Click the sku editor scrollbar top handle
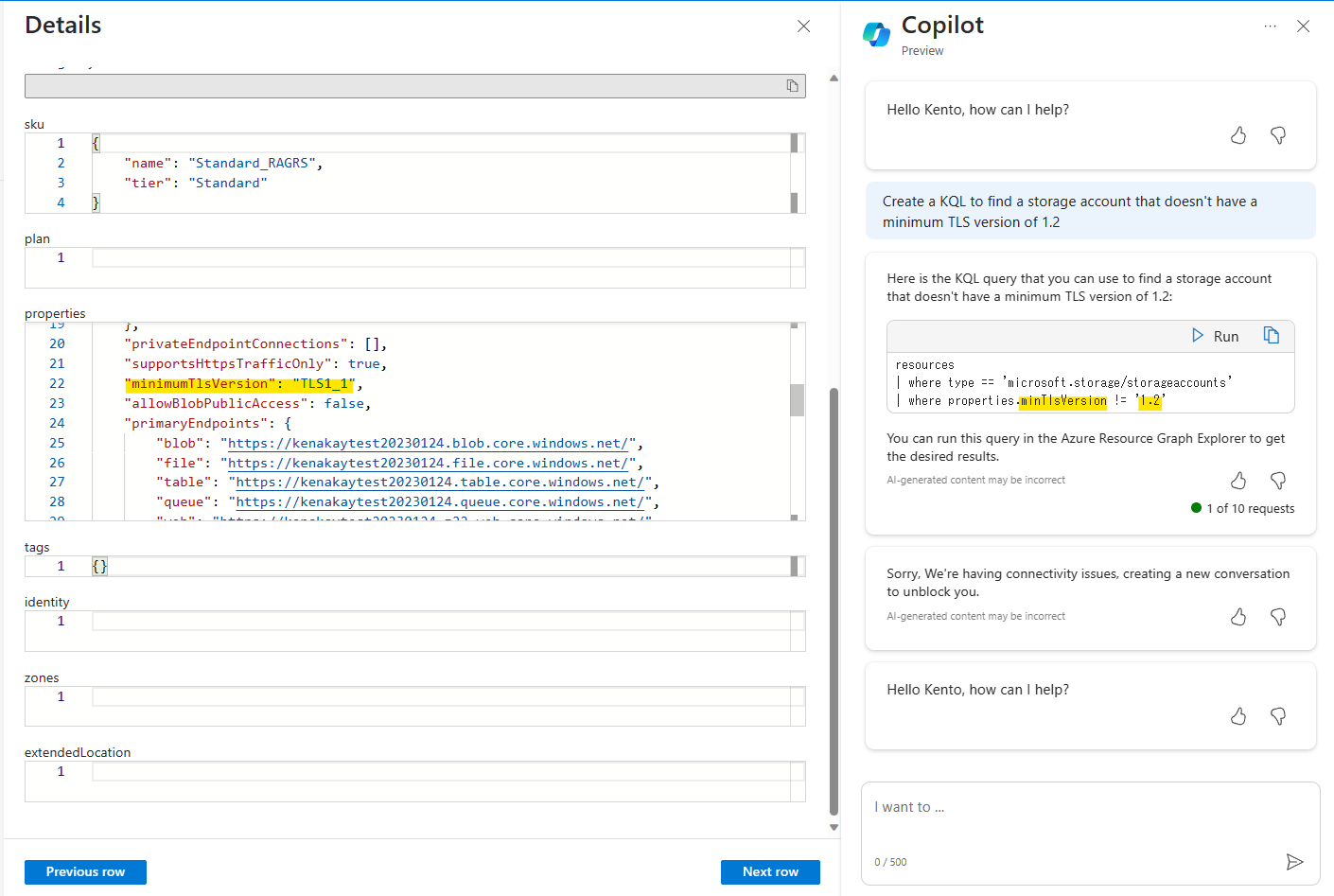 point(794,143)
